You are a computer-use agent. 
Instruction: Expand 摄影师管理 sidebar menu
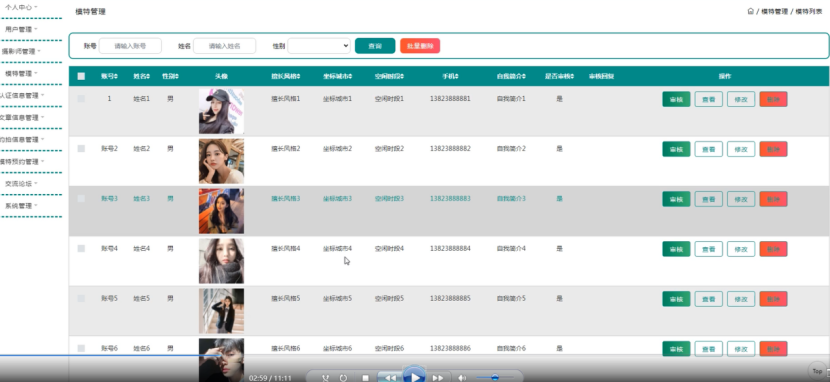(20, 51)
